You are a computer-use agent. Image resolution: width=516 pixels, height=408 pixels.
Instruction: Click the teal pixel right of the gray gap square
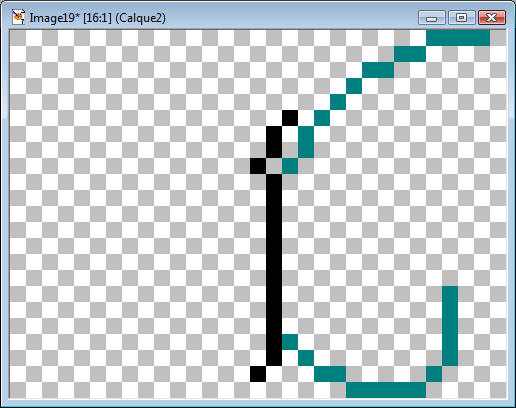290,166
